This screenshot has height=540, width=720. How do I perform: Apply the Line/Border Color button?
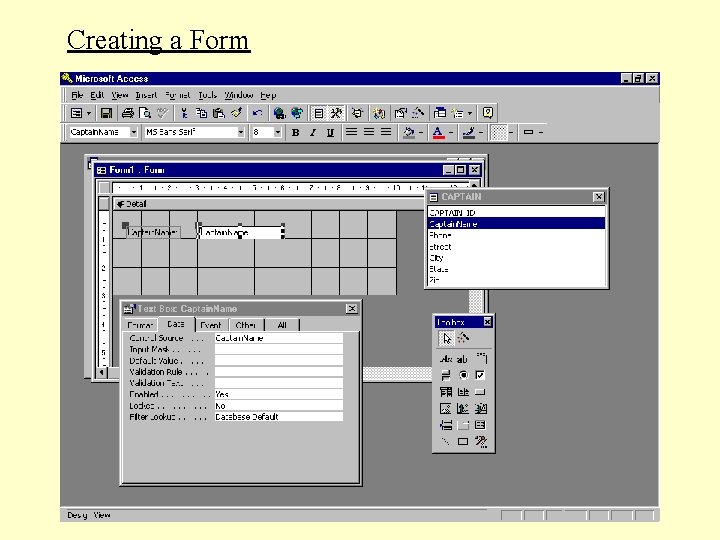tap(468, 132)
